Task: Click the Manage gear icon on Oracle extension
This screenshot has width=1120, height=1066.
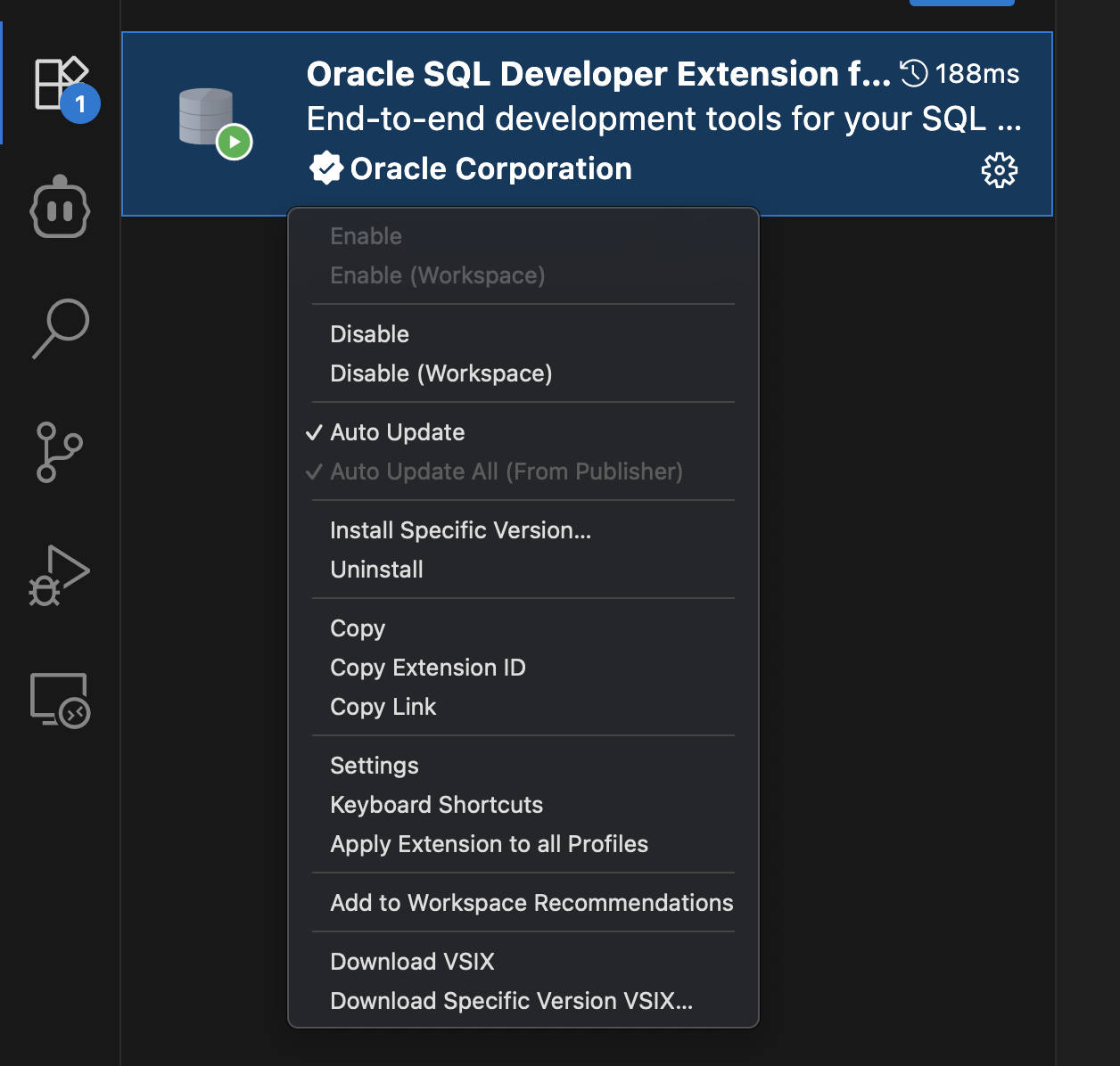Action: [x=1000, y=169]
